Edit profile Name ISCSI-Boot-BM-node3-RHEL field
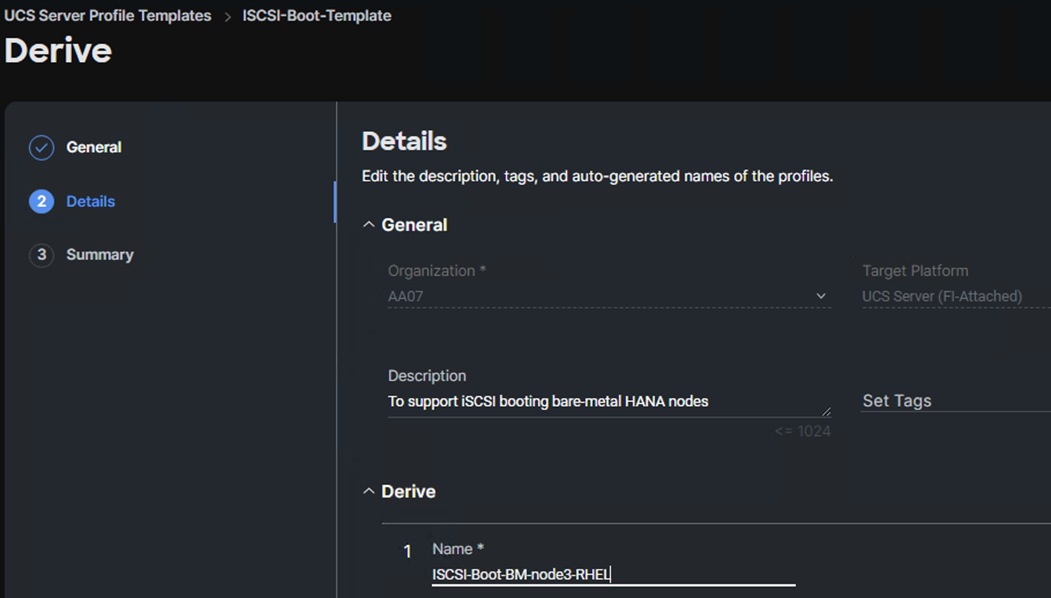This screenshot has width=1051, height=598. [x=613, y=575]
